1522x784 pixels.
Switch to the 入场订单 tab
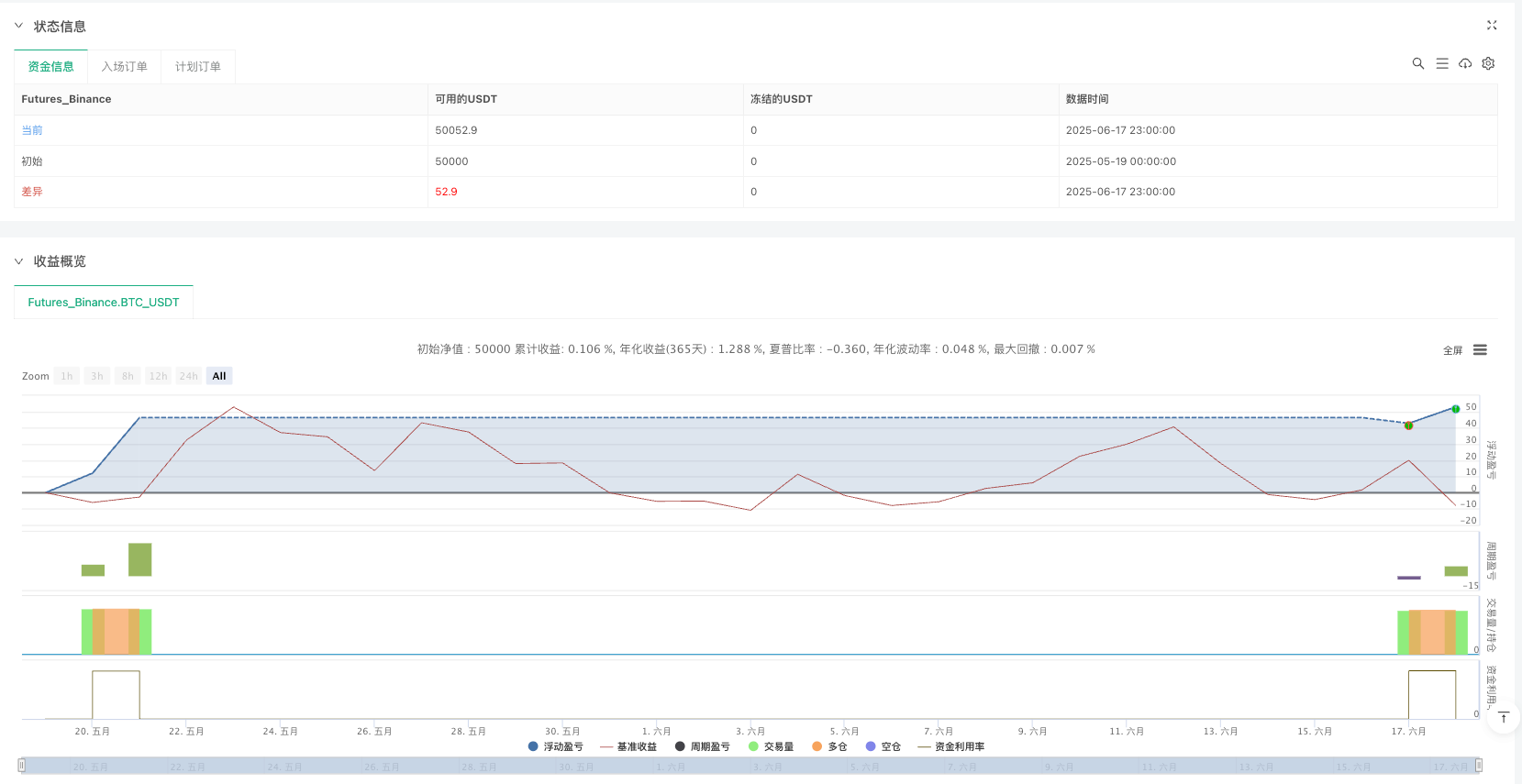click(x=124, y=67)
